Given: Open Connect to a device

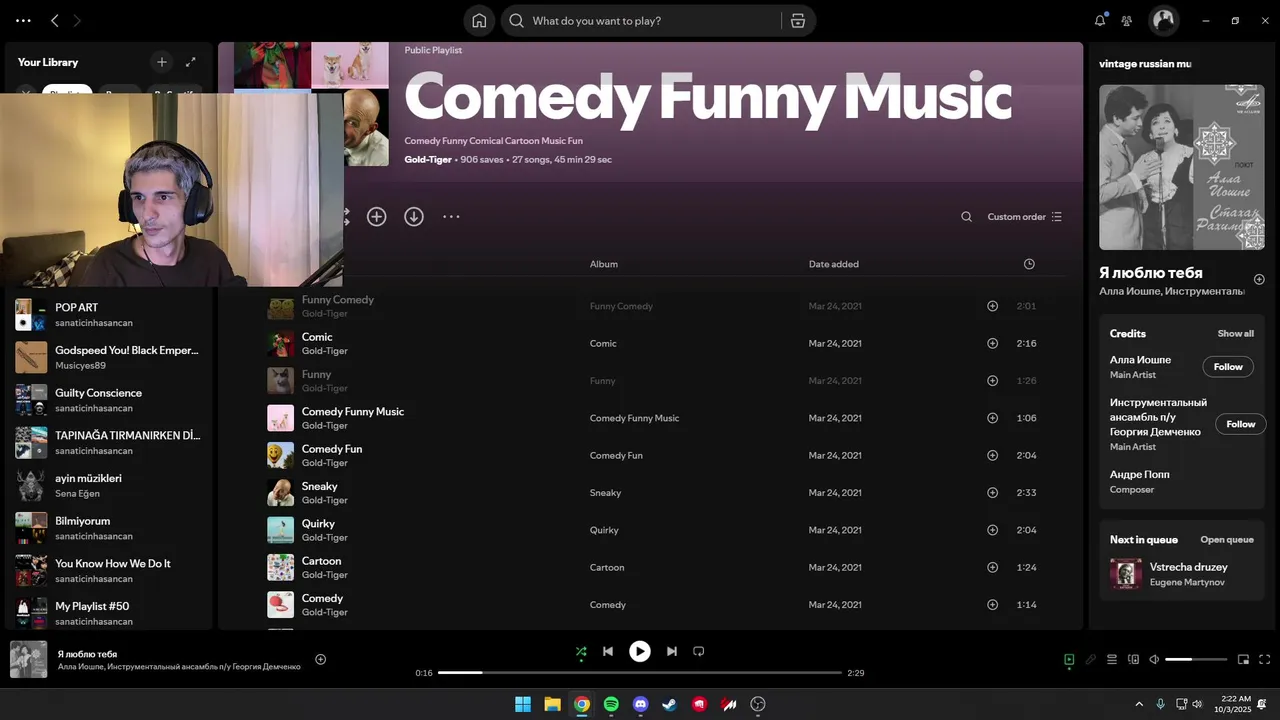Looking at the screenshot, I should [x=1133, y=660].
